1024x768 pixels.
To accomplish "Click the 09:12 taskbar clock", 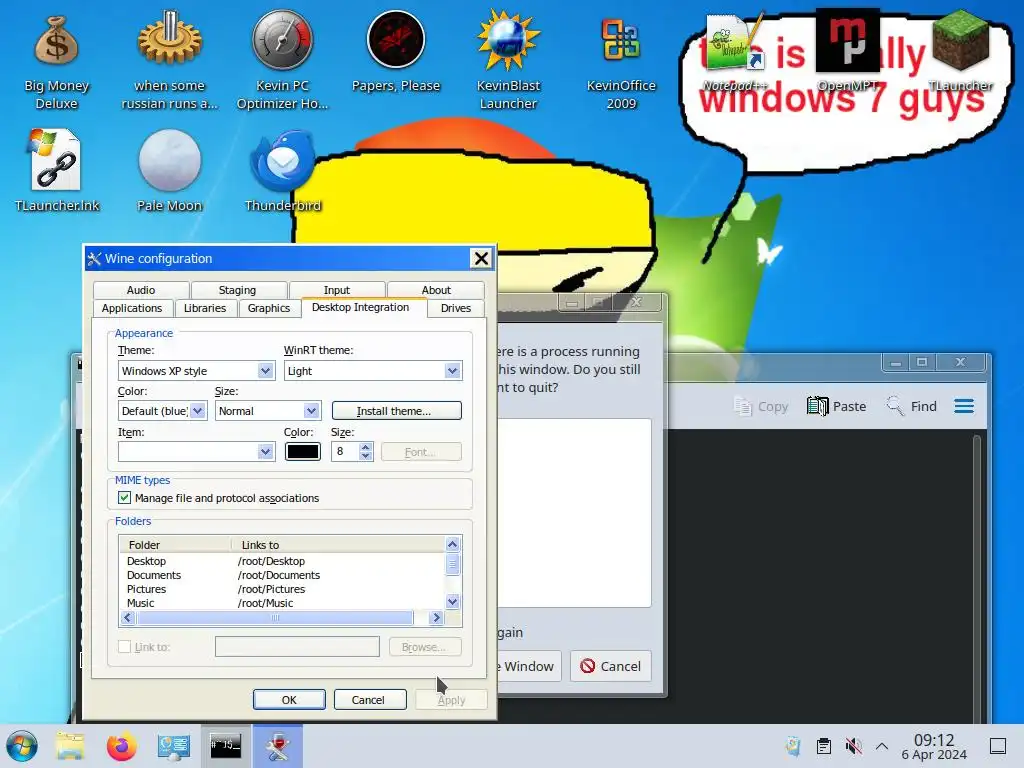I will [933, 740].
